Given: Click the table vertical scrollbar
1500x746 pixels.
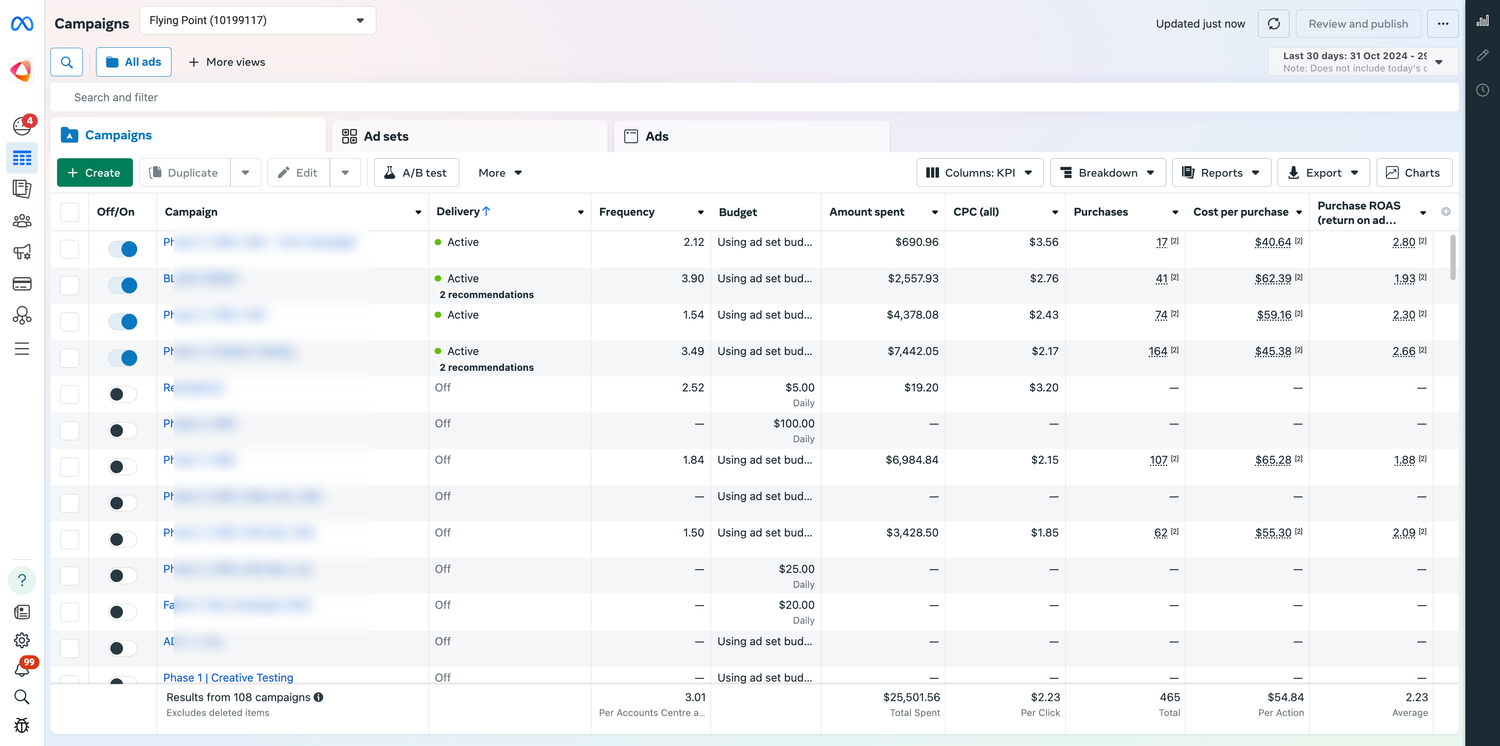Looking at the screenshot, I should point(1454,258).
